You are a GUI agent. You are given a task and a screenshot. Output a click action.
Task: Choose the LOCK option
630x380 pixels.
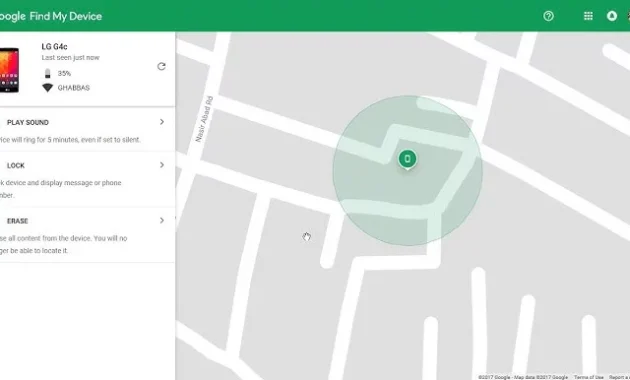coord(87,180)
